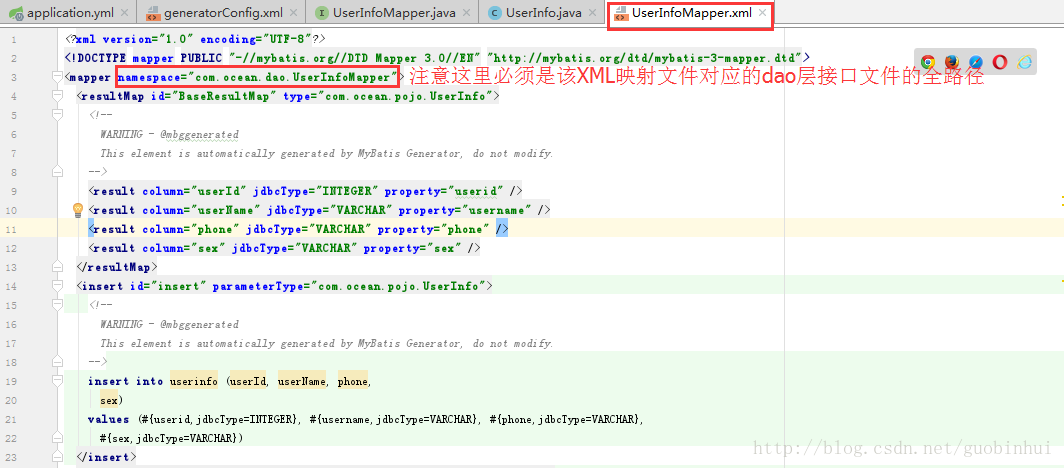Collapse the comment fold on line 15

click(59, 305)
